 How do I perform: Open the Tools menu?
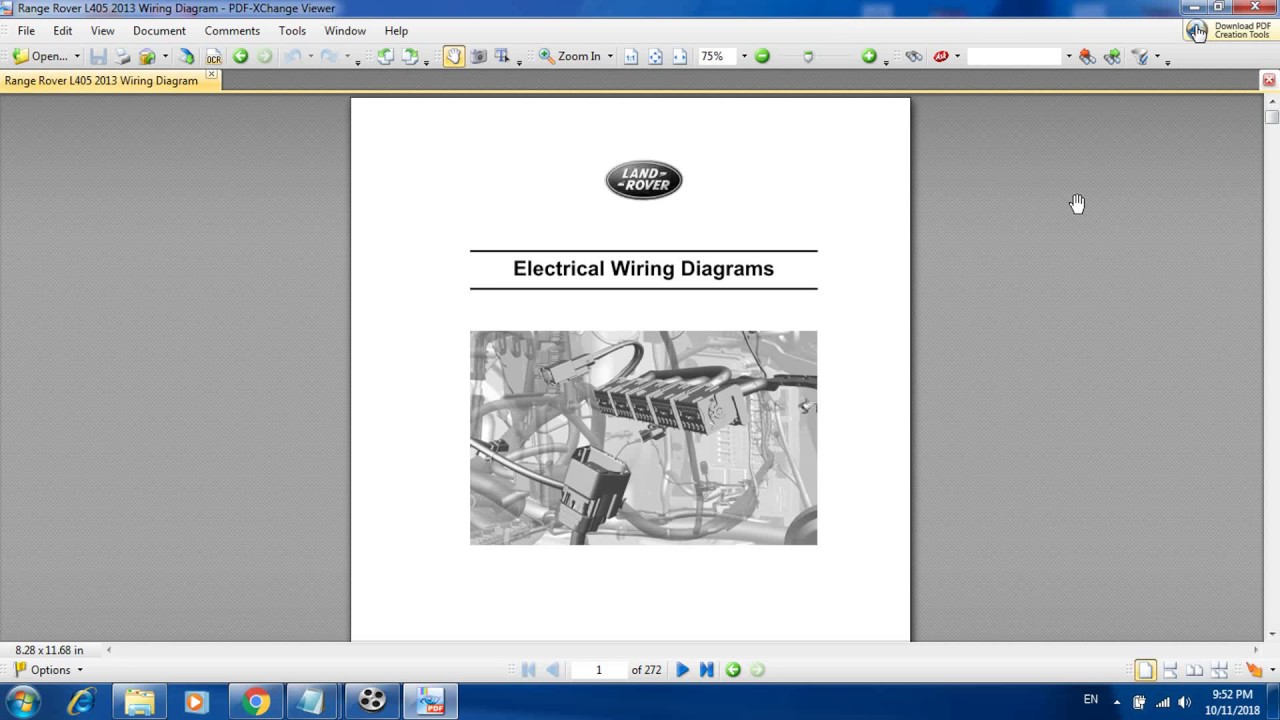[292, 30]
